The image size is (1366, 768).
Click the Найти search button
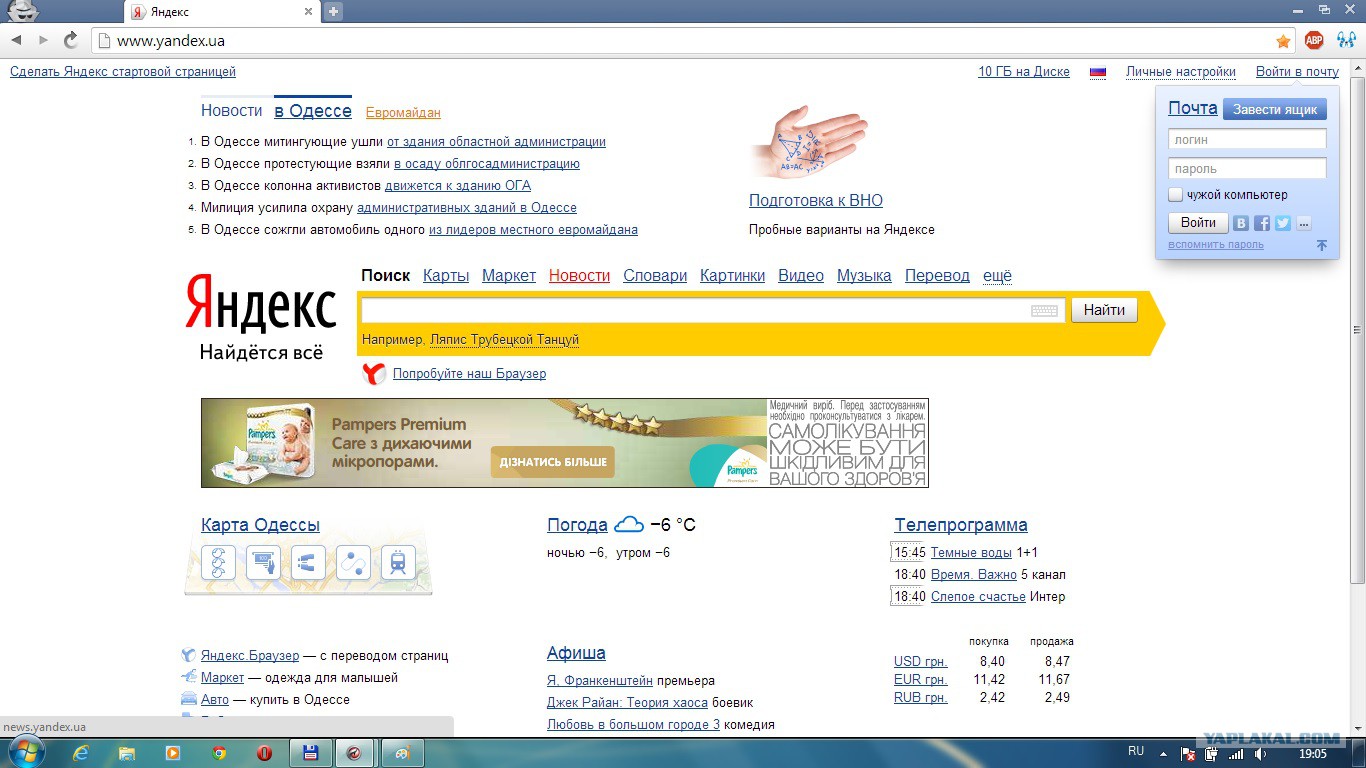pyautogui.click(x=1104, y=310)
